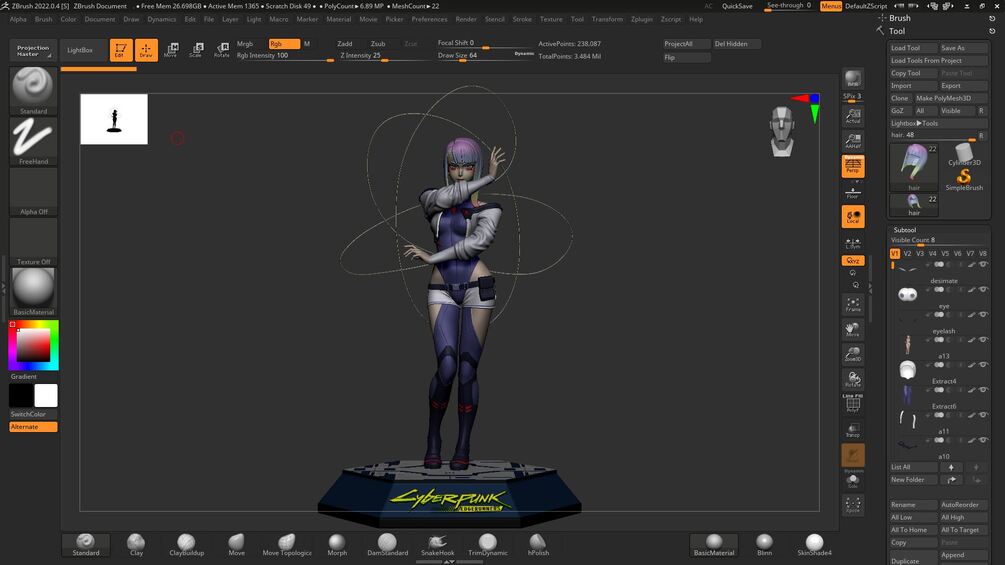The image size is (1005, 565).
Task: Click the AAHalf zoom icon
Action: [x=852, y=141]
